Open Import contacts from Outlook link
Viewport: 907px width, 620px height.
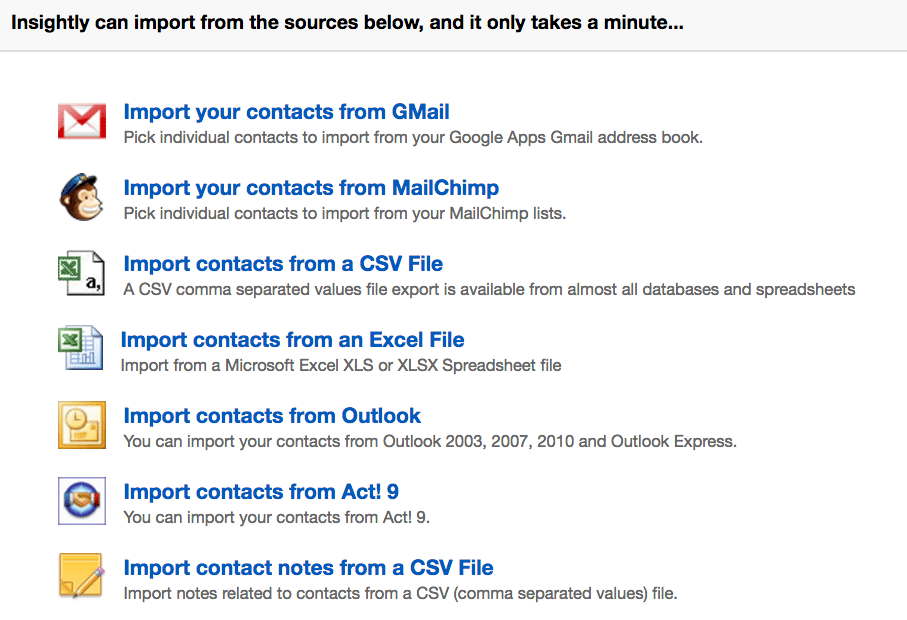272,416
